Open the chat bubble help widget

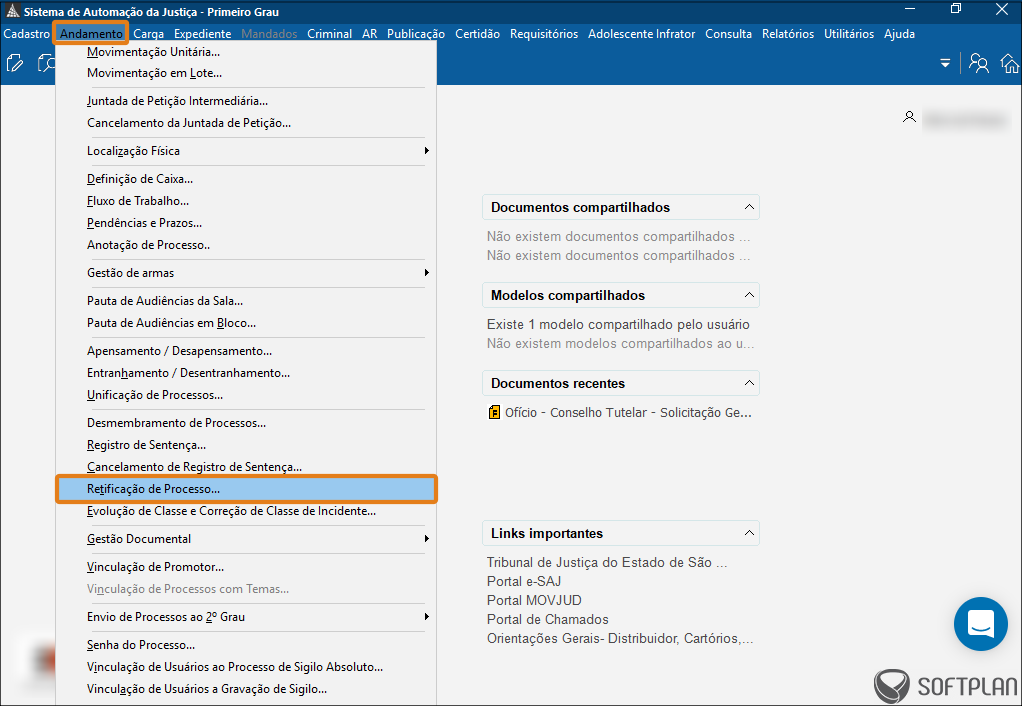[980, 624]
